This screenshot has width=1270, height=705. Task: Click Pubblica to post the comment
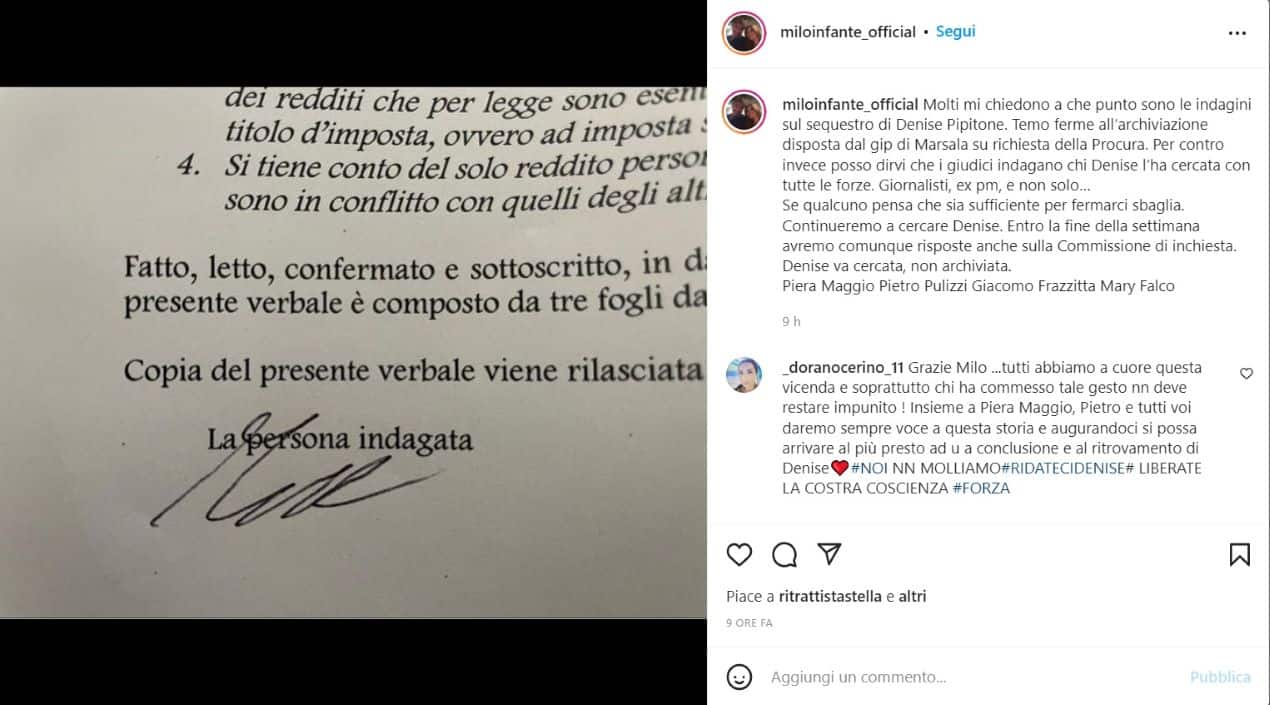[1220, 677]
